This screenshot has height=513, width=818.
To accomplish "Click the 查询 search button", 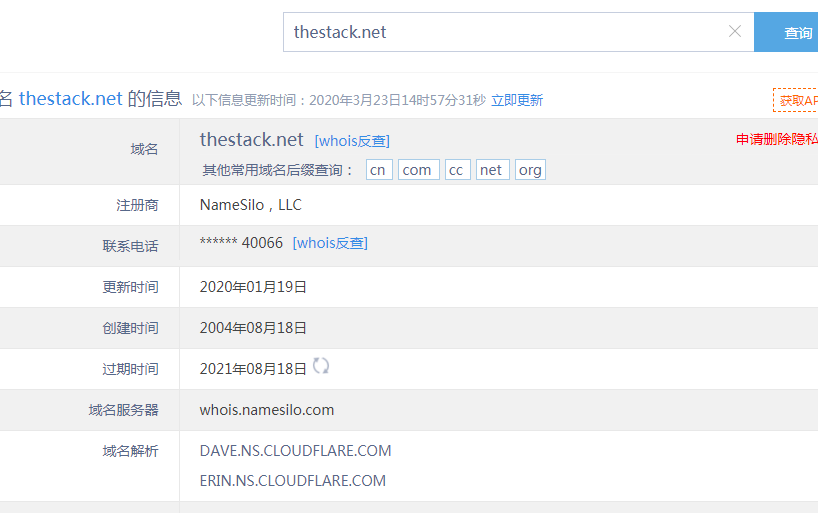I will click(x=786, y=32).
